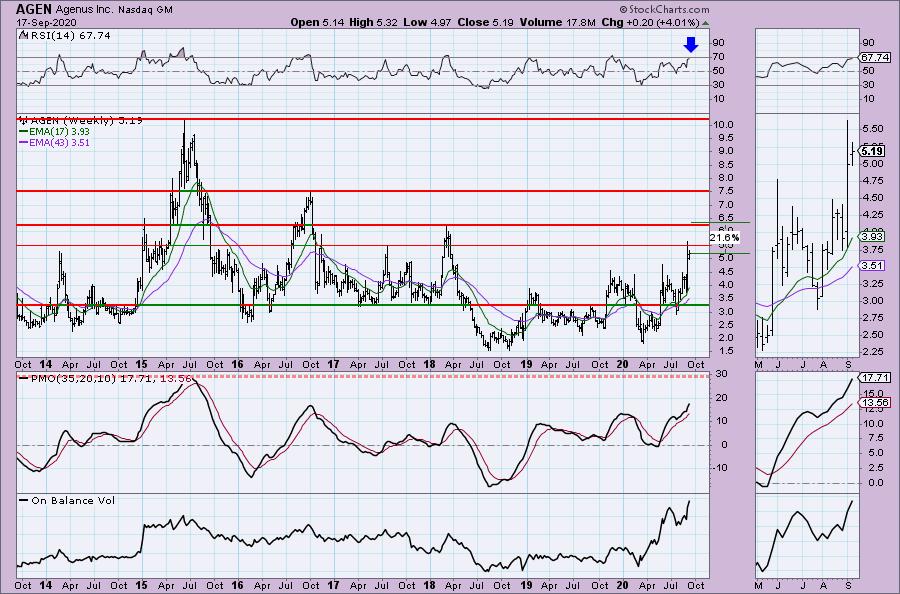This screenshot has height=594, width=900.
Task: Click the 21.6% annotation label
Action: click(x=724, y=238)
